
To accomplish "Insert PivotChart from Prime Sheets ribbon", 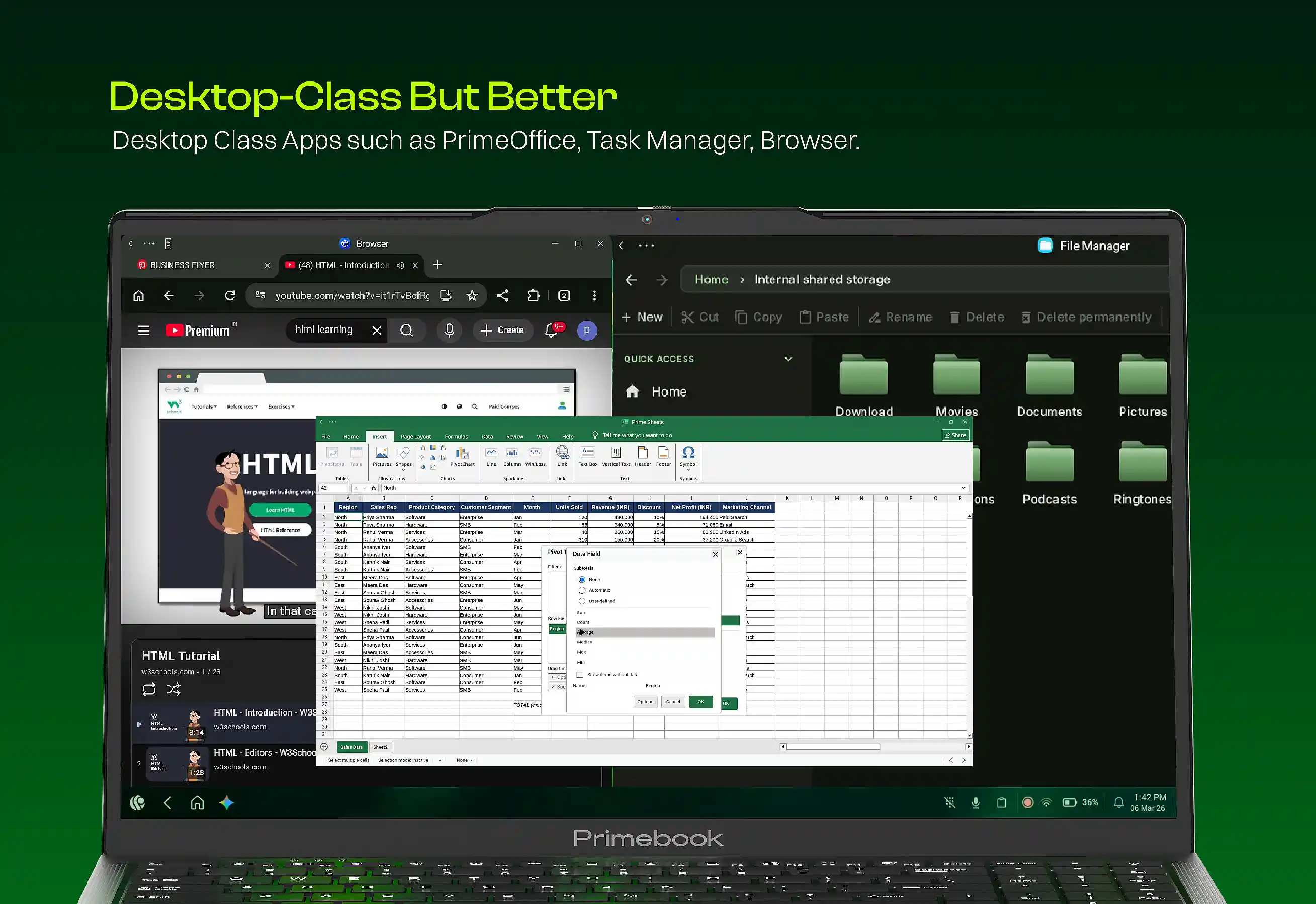I will 462,457.
